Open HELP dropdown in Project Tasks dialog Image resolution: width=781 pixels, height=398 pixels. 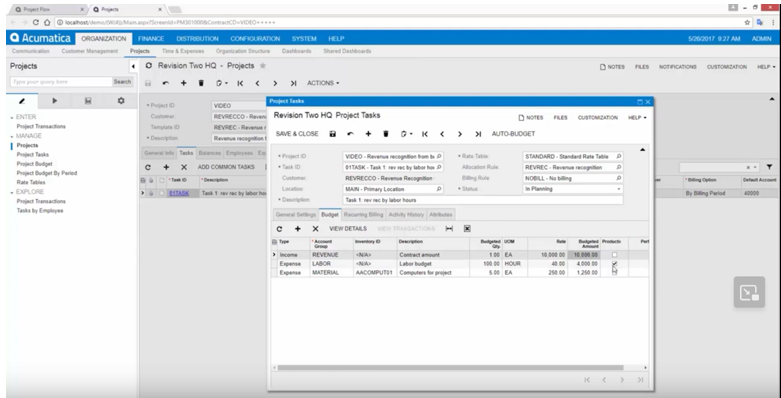637,118
